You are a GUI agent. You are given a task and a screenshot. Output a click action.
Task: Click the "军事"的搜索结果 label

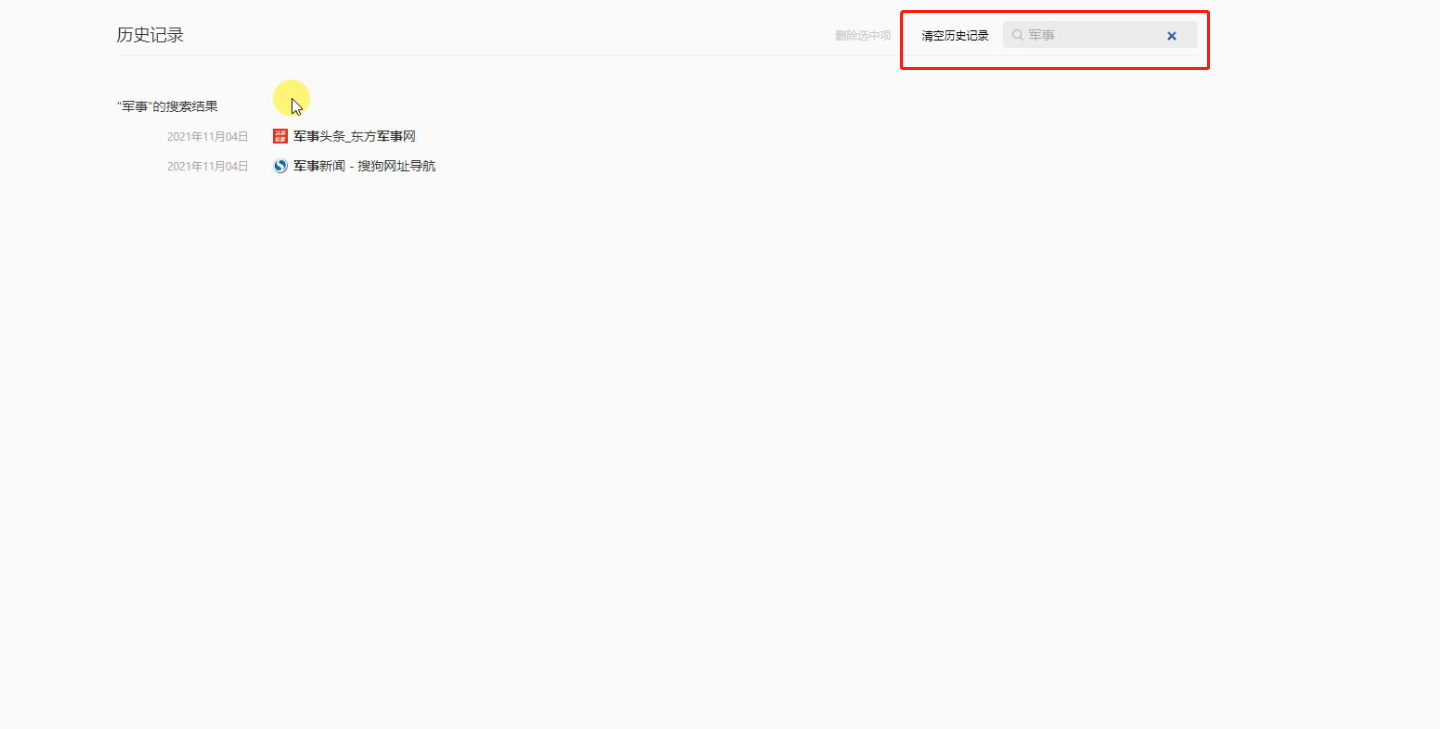167,106
